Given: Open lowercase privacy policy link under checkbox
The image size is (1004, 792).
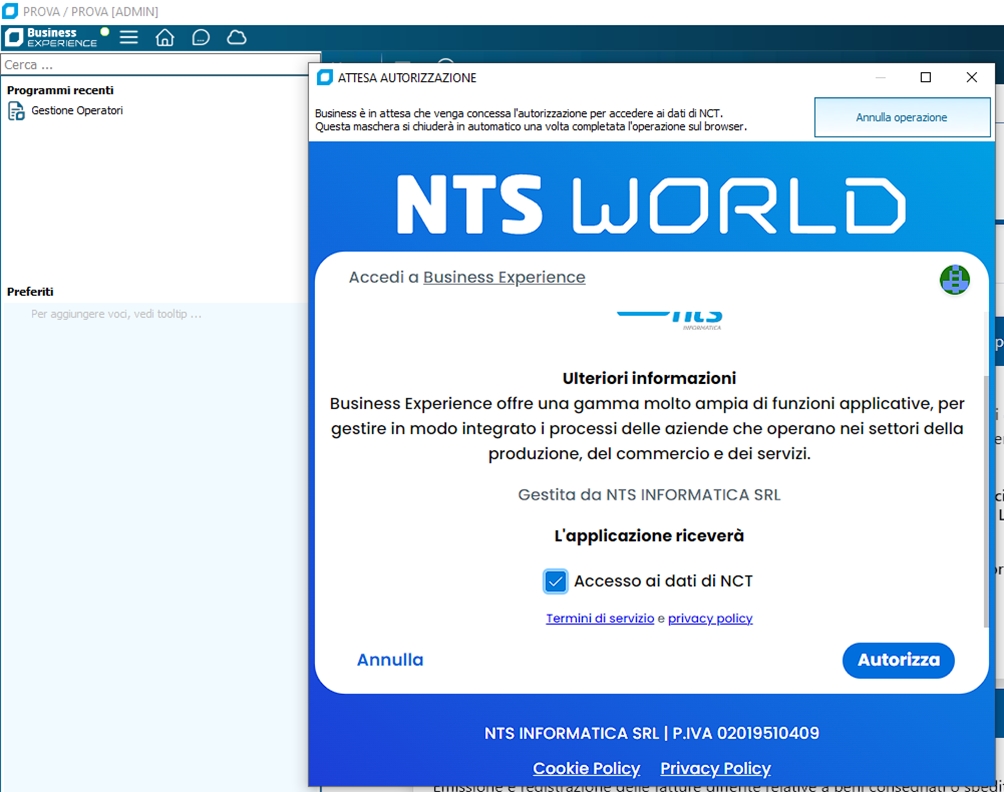Looking at the screenshot, I should click(710, 618).
